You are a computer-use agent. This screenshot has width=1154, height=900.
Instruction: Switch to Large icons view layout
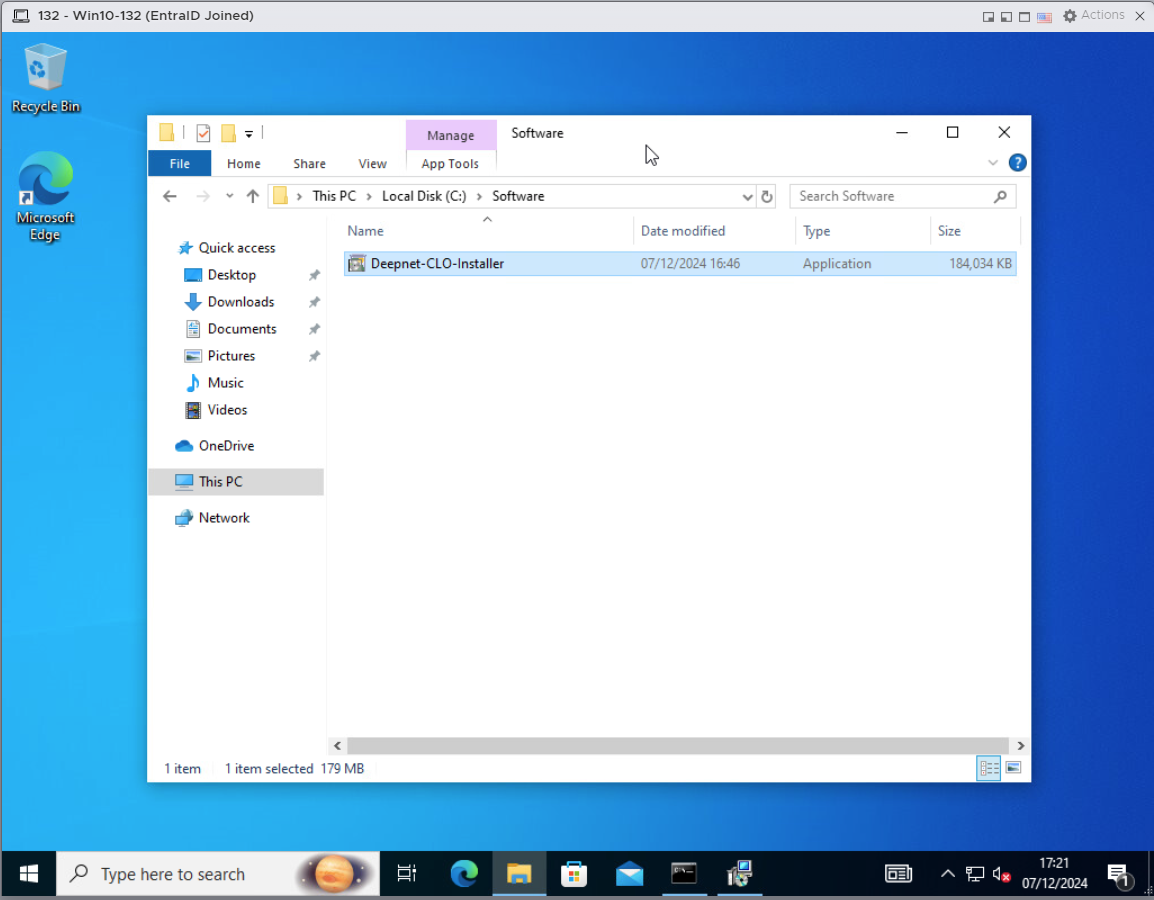point(1013,768)
